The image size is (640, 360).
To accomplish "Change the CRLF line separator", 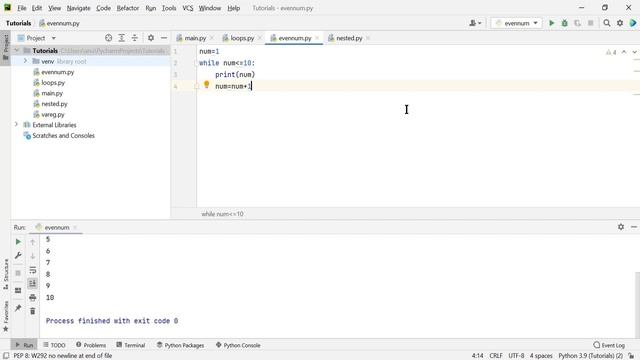I will tap(496, 356).
